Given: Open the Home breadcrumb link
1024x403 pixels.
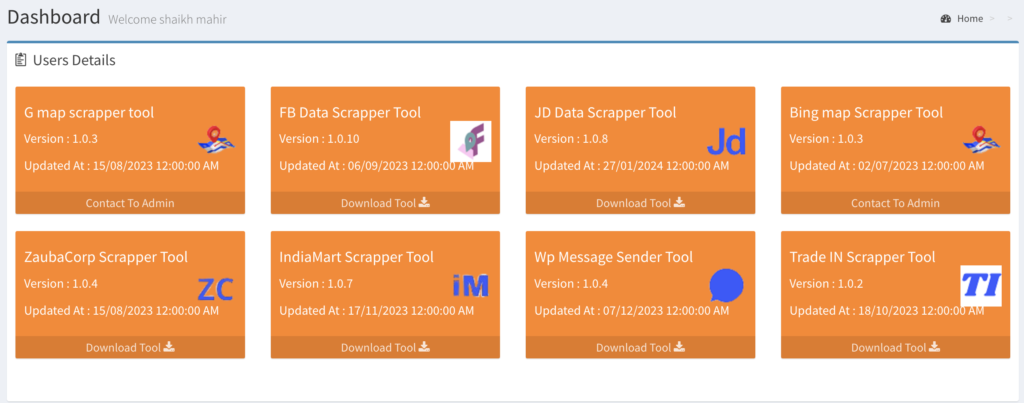Looking at the screenshot, I should pos(970,19).
